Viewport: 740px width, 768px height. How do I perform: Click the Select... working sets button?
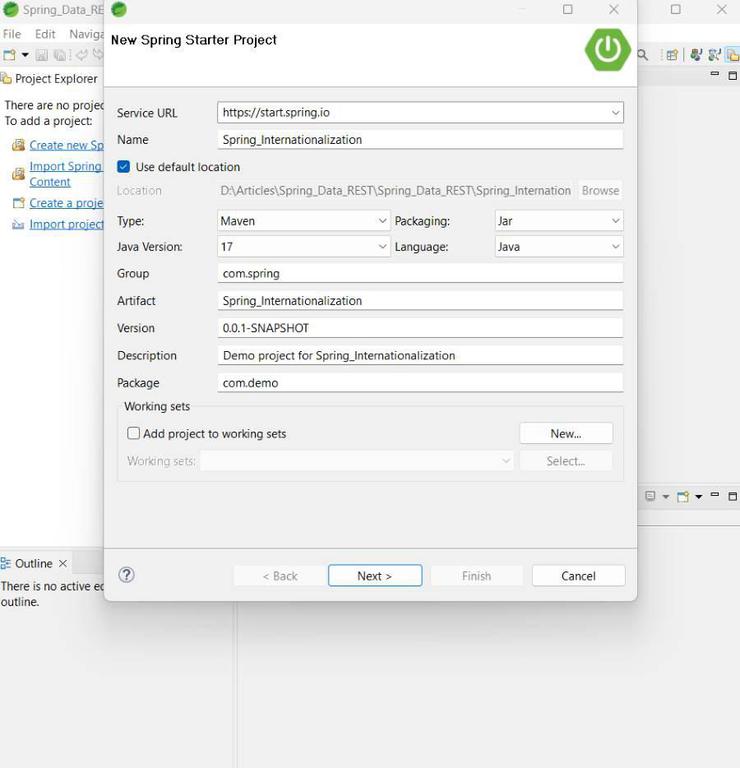point(566,461)
